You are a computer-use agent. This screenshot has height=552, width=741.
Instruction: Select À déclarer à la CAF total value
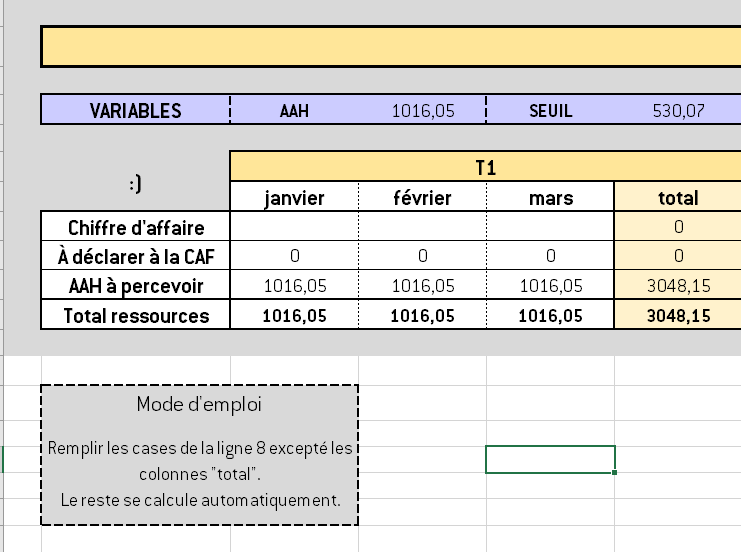point(678,256)
